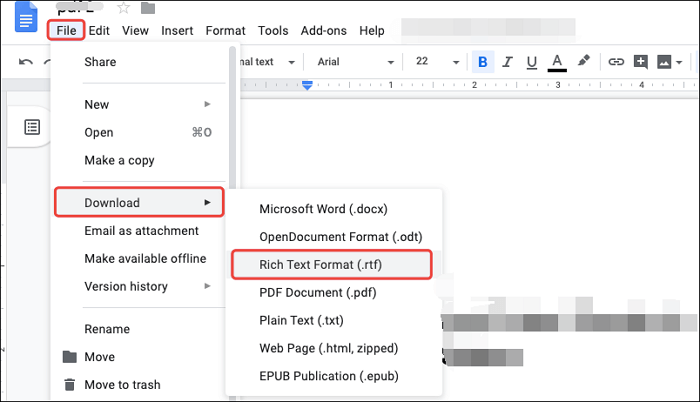700x402 pixels.
Task: Click the Undo arrow in the toolbar
Action: [x=26, y=62]
